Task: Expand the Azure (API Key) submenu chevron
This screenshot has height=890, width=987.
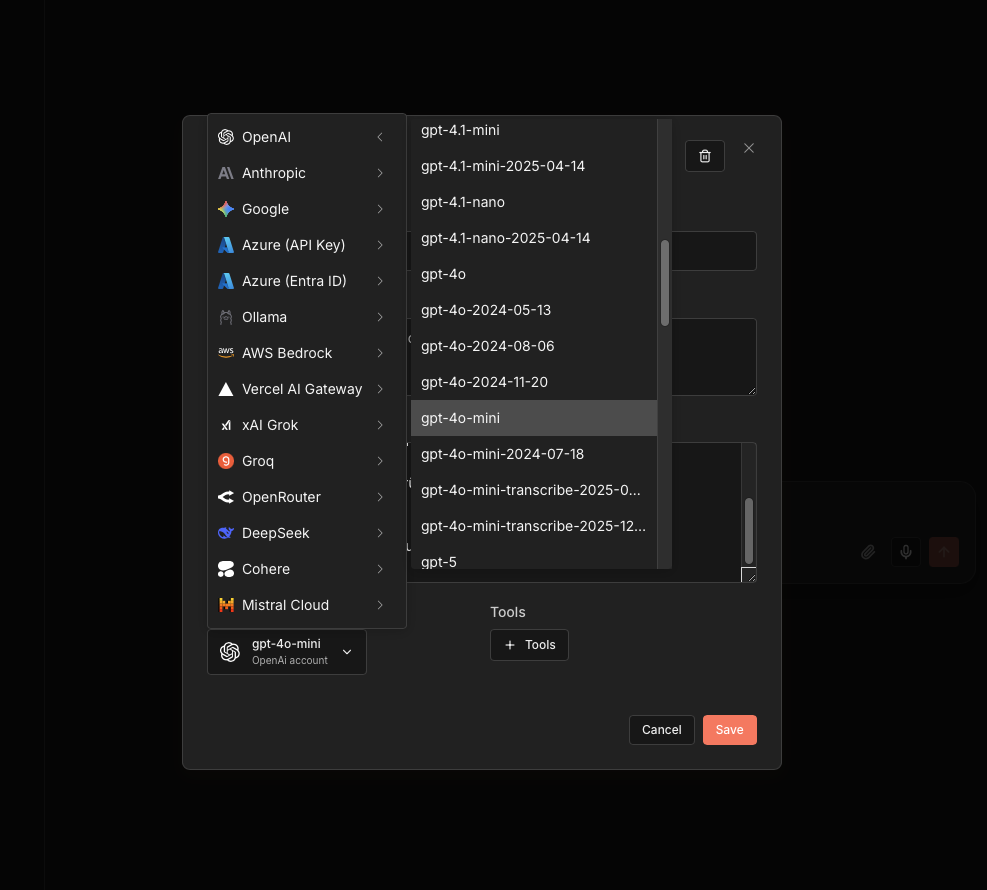Action: click(380, 245)
